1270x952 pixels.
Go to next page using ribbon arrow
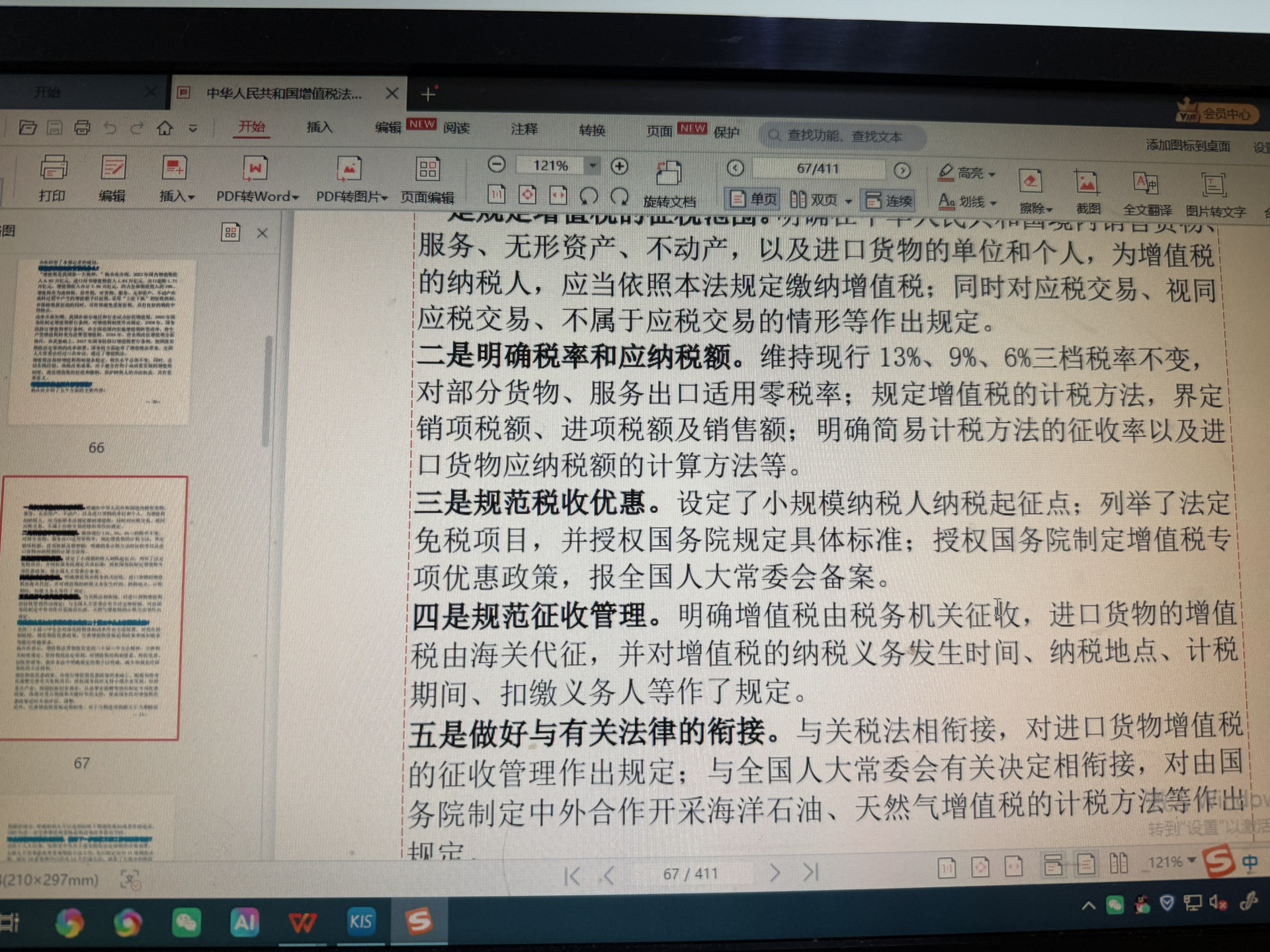pyautogui.click(x=902, y=171)
